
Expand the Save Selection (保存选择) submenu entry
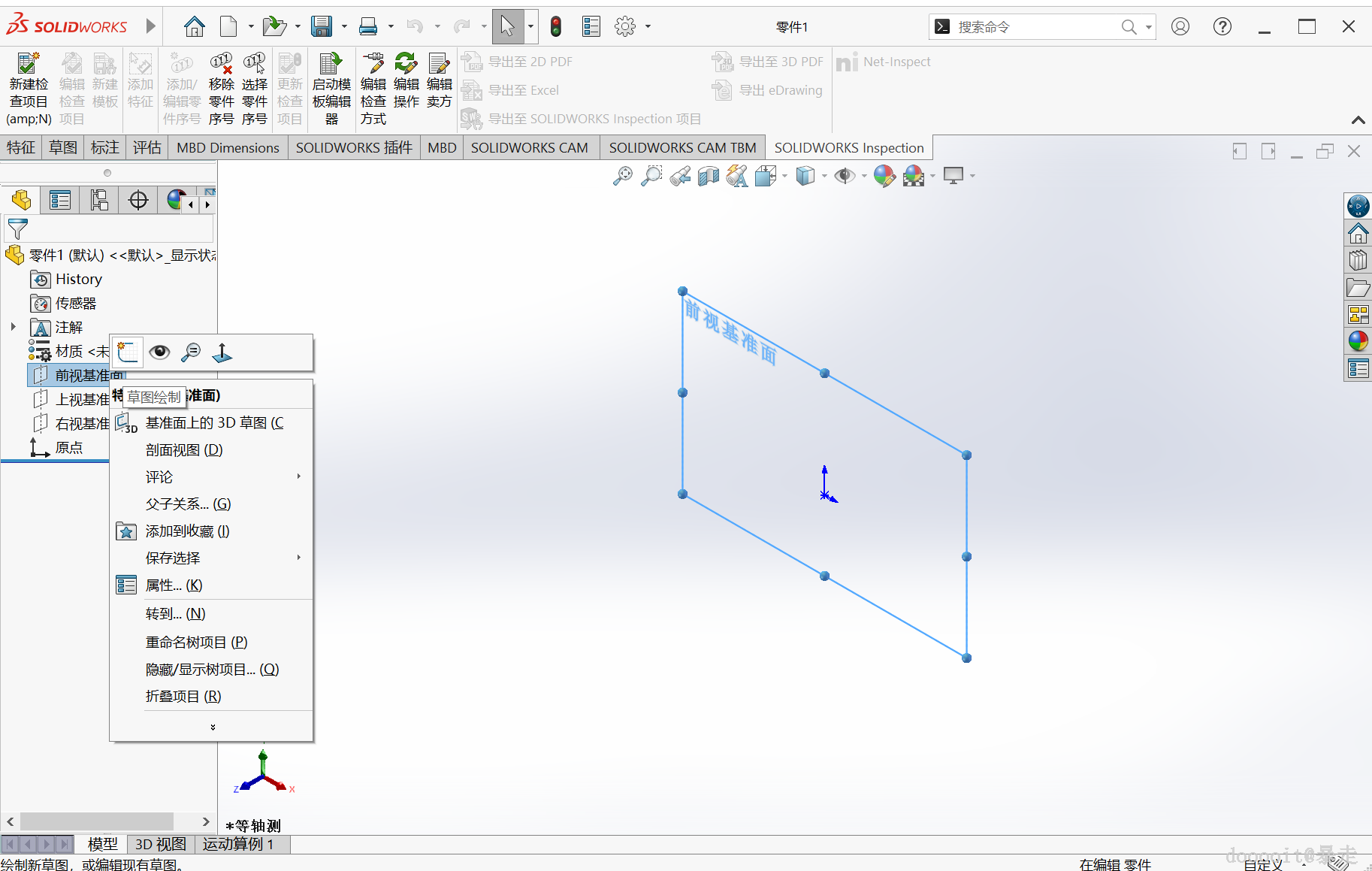click(213, 558)
